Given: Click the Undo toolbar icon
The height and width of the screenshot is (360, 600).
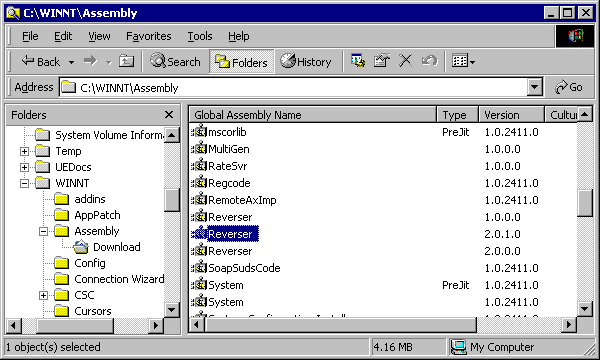Looking at the screenshot, I should (x=429, y=61).
